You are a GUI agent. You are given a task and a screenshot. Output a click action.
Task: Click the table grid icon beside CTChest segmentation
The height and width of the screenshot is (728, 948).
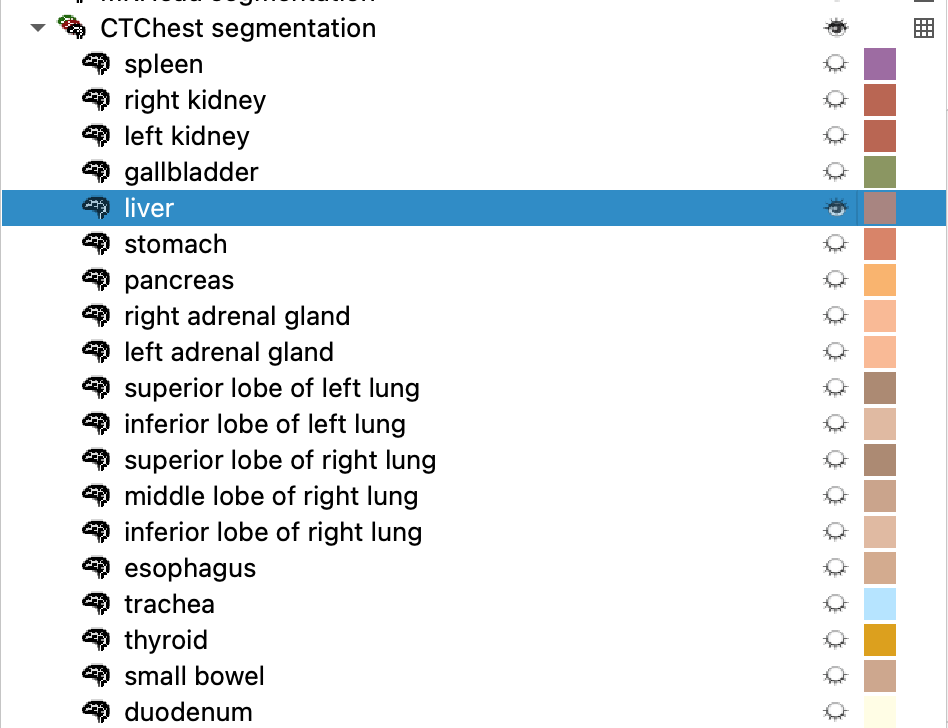923,28
